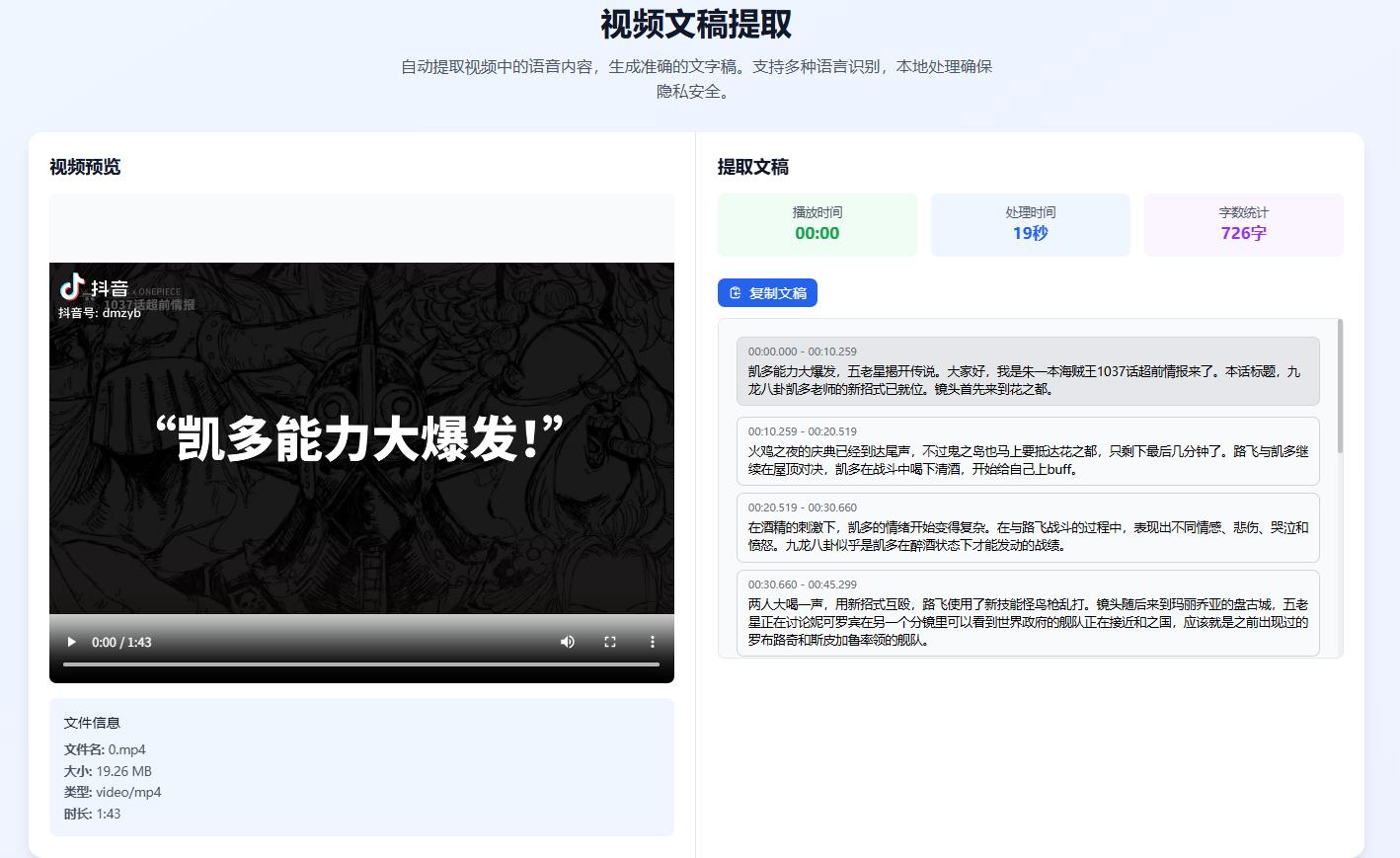Click the purple 字数统计 stat card
1400x858 pixels.
1244,225
